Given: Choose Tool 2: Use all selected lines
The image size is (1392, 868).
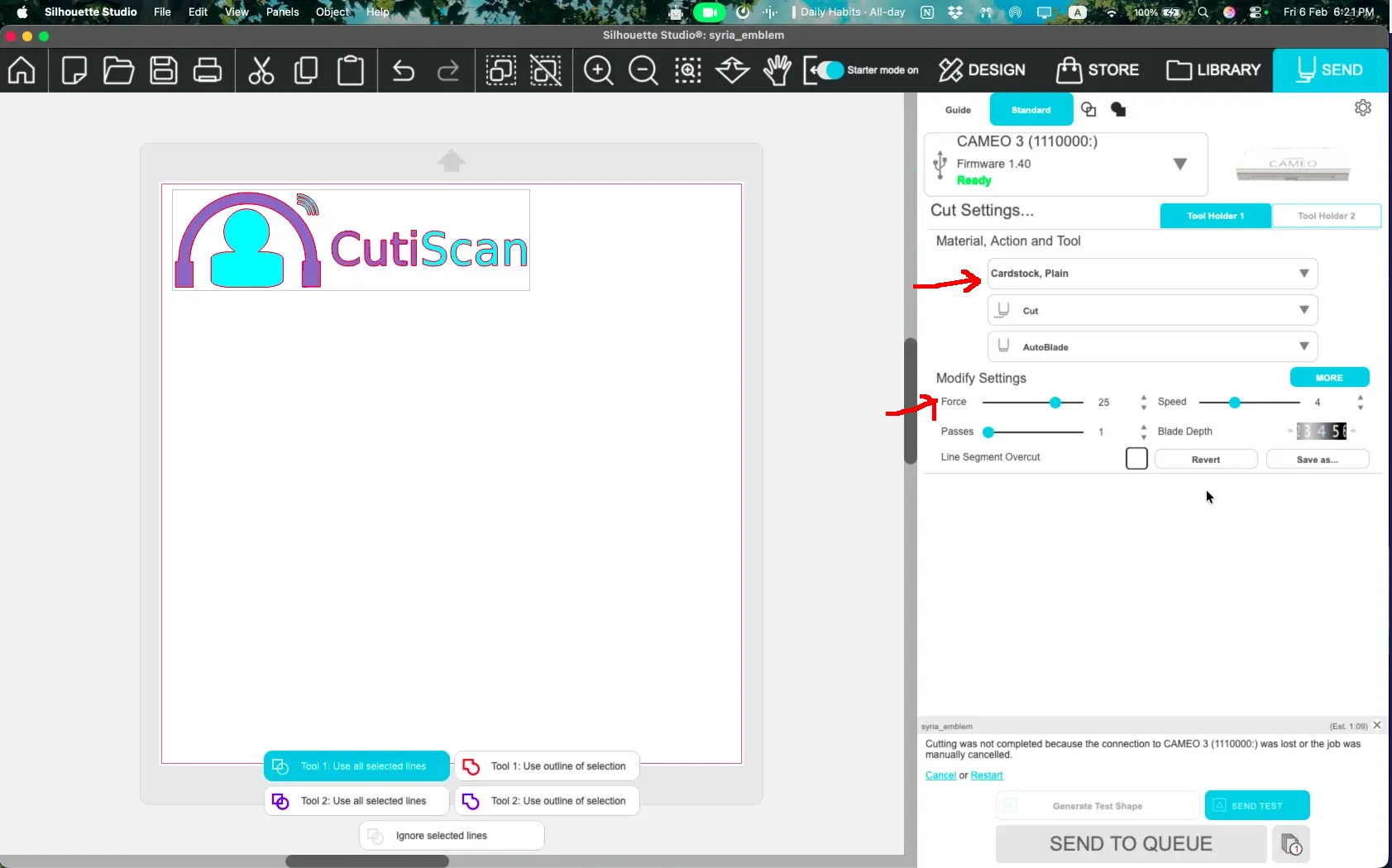Looking at the screenshot, I should pos(356,801).
